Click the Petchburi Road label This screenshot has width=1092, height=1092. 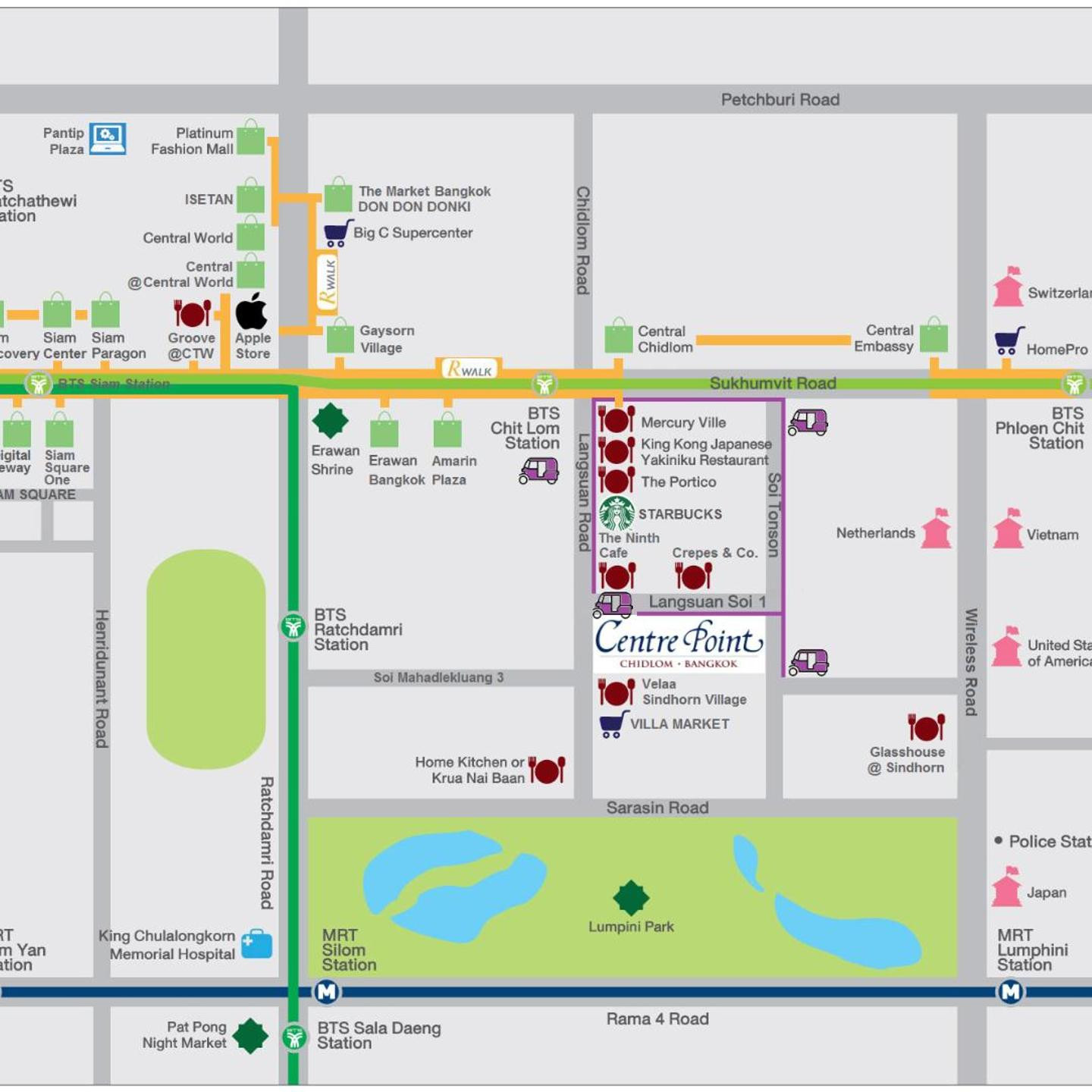[780, 99]
